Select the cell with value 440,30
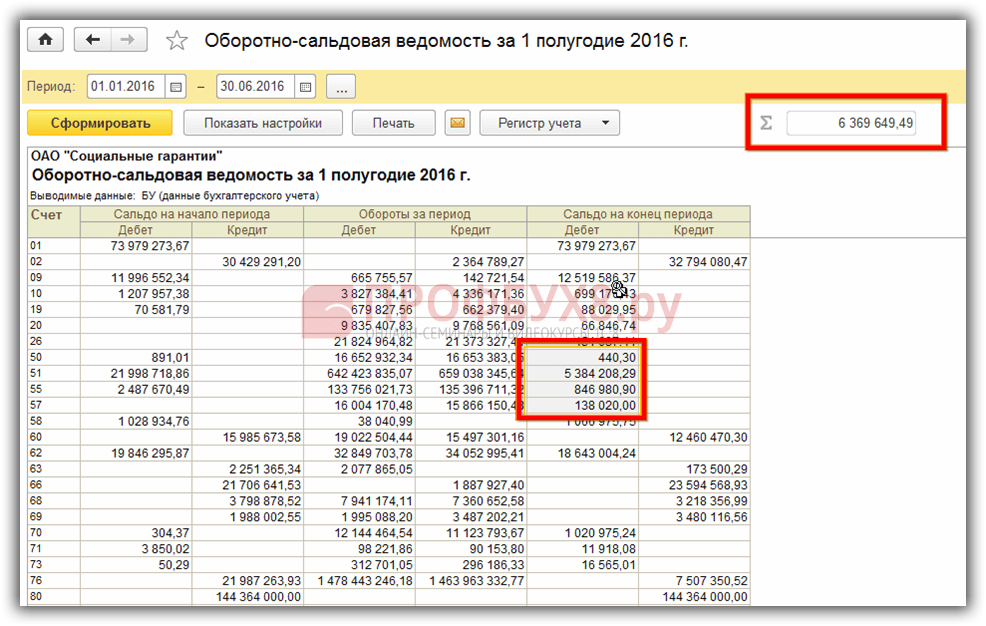Viewport: 986px width, 626px height. coord(583,357)
